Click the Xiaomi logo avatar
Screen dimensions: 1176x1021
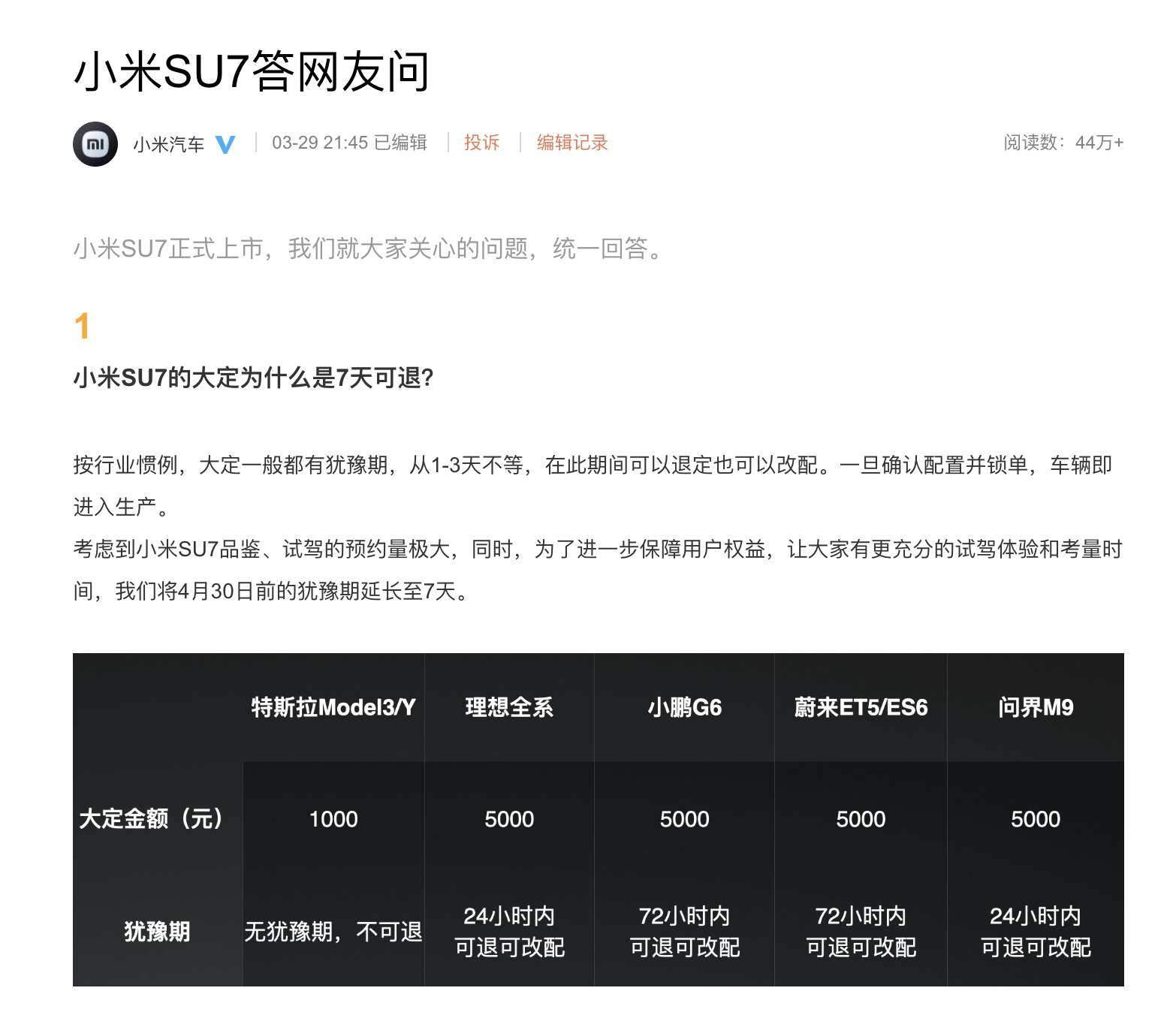point(95,143)
